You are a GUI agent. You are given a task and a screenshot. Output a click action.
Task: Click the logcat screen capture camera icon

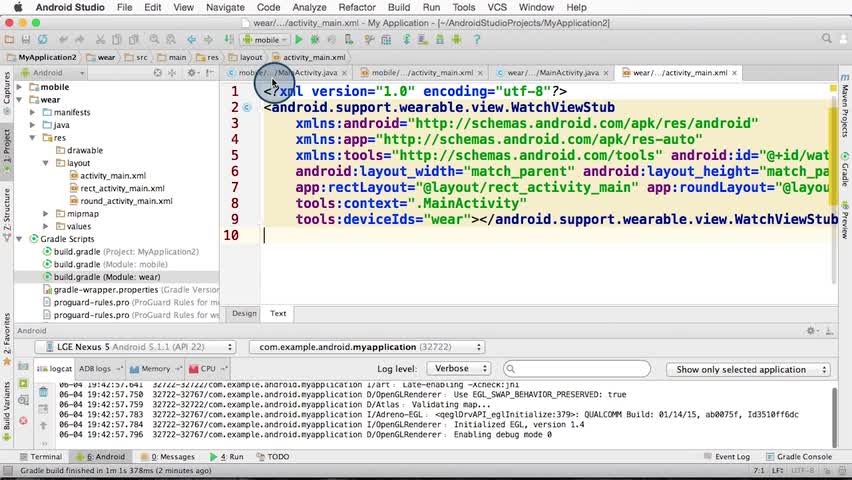click(x=23, y=366)
